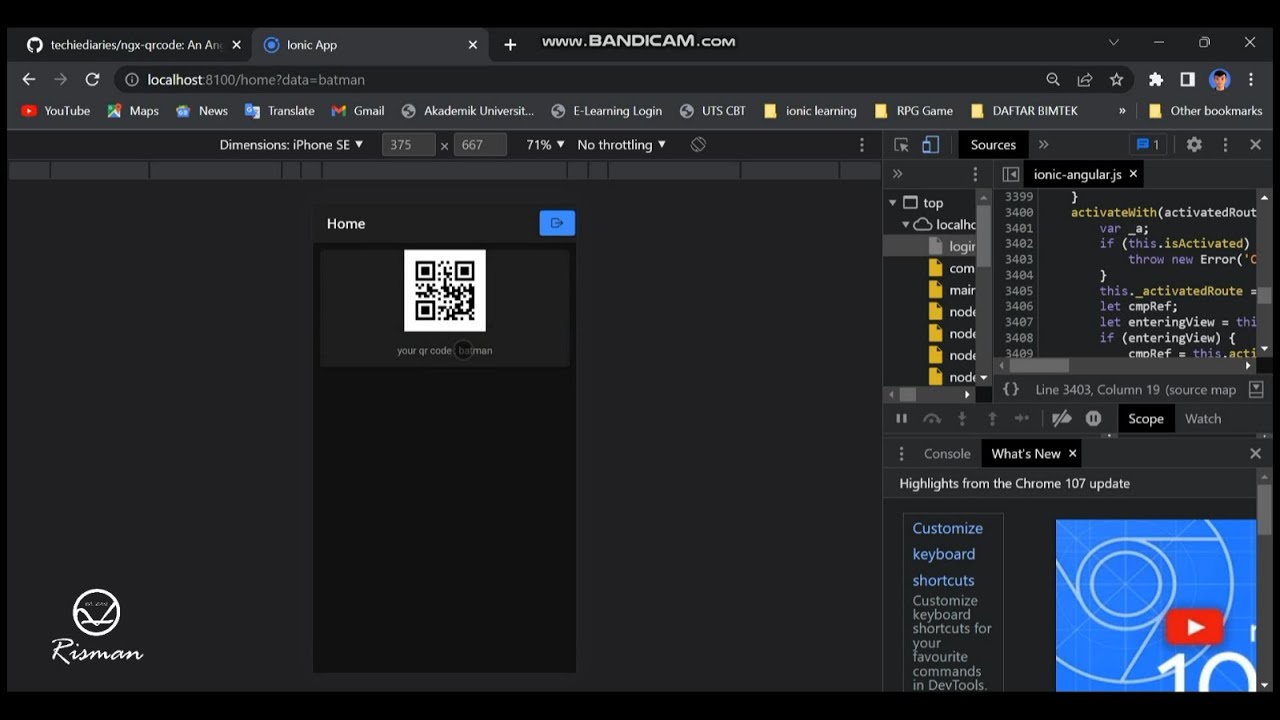Screen dimensions: 1280x720
Task: Open the YouTube bookmark
Action: click(x=56, y=111)
